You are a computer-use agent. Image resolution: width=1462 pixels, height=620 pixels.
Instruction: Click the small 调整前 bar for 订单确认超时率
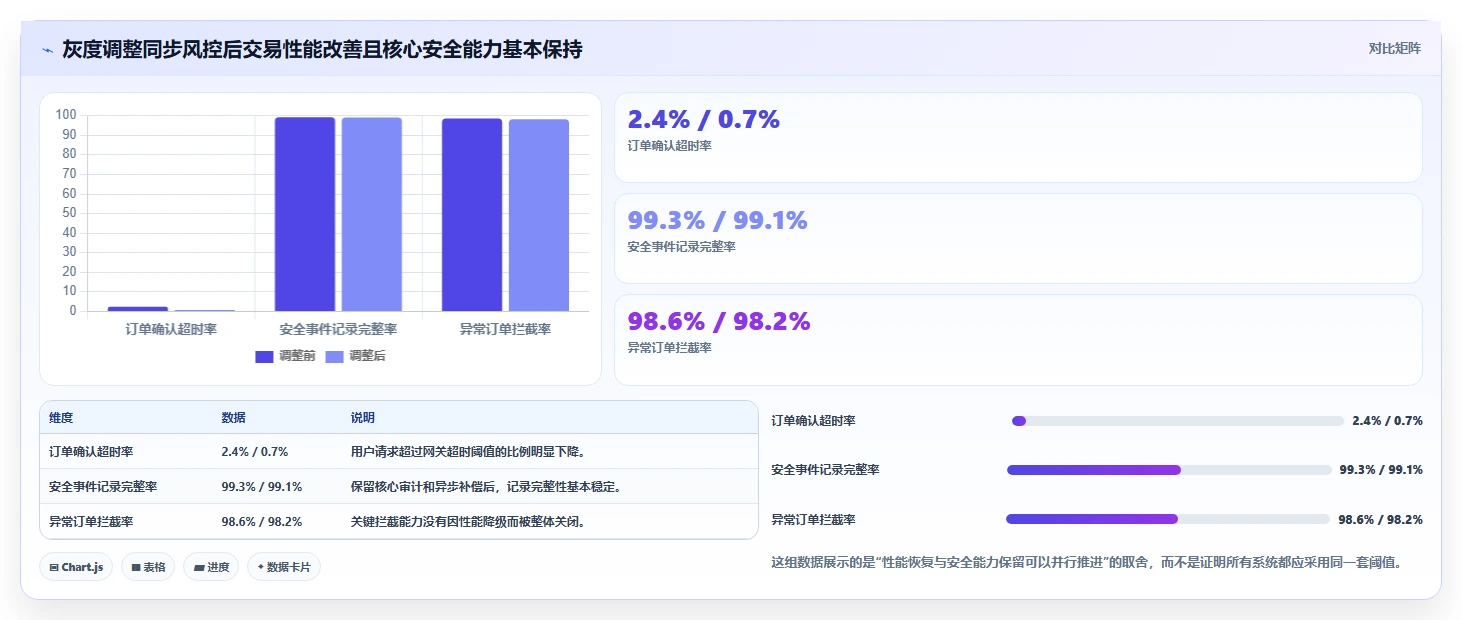138,309
